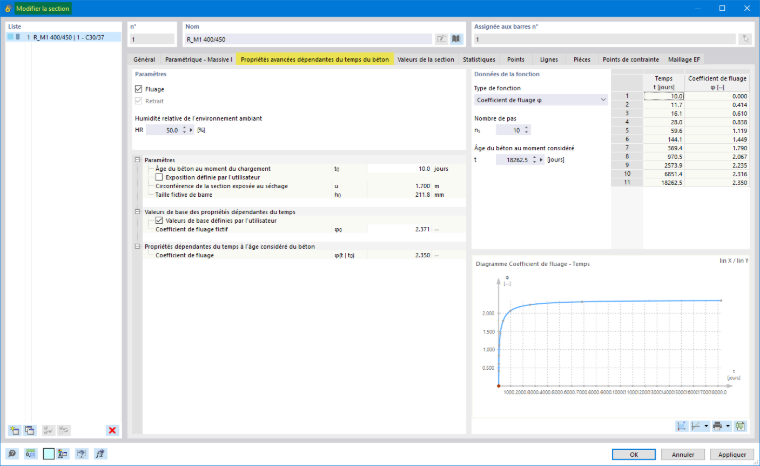Screen dimensions: 760x466
Task: Click the copy section icon below the list
Action: coord(30,430)
